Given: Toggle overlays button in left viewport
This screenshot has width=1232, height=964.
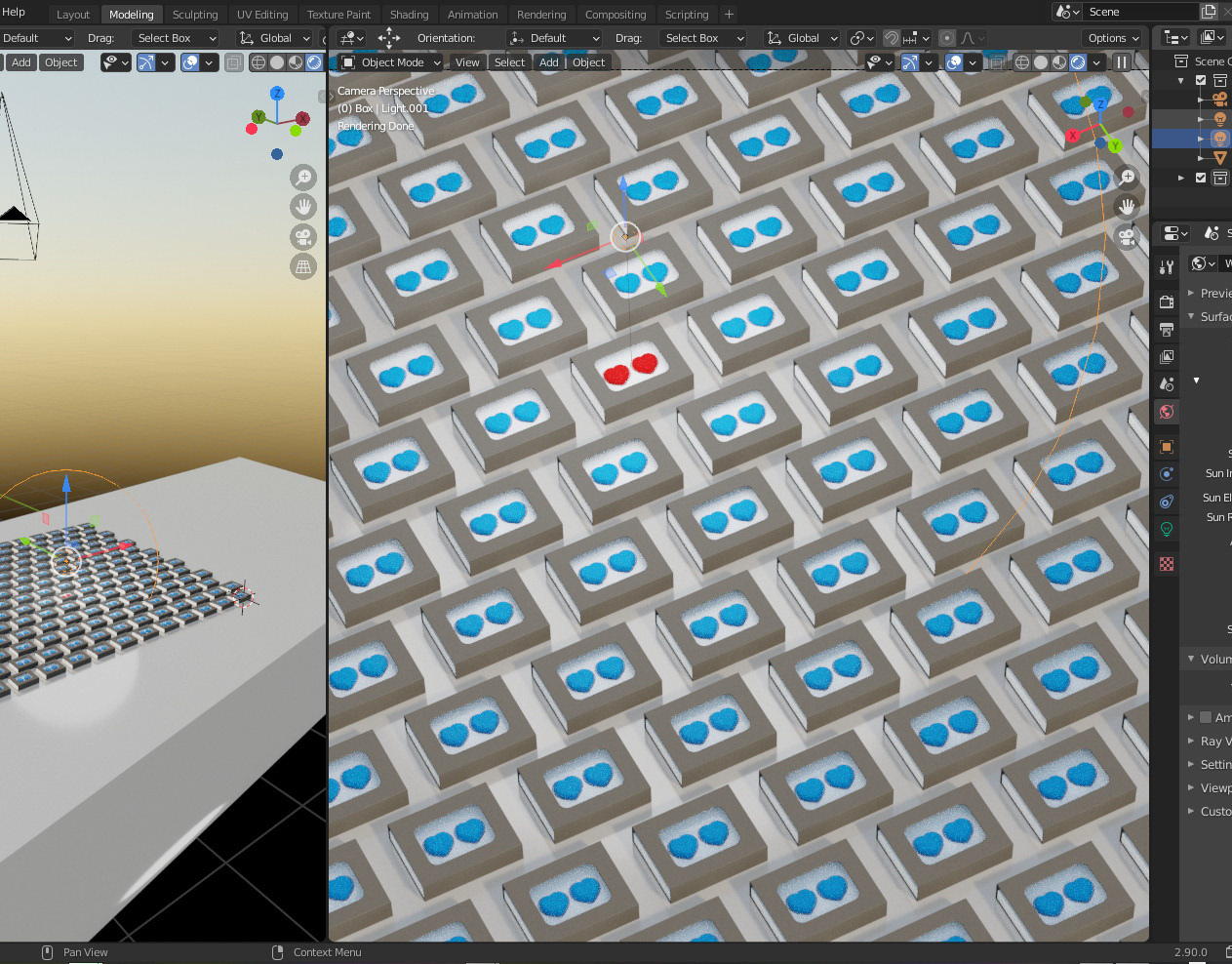Looking at the screenshot, I should [x=190, y=62].
